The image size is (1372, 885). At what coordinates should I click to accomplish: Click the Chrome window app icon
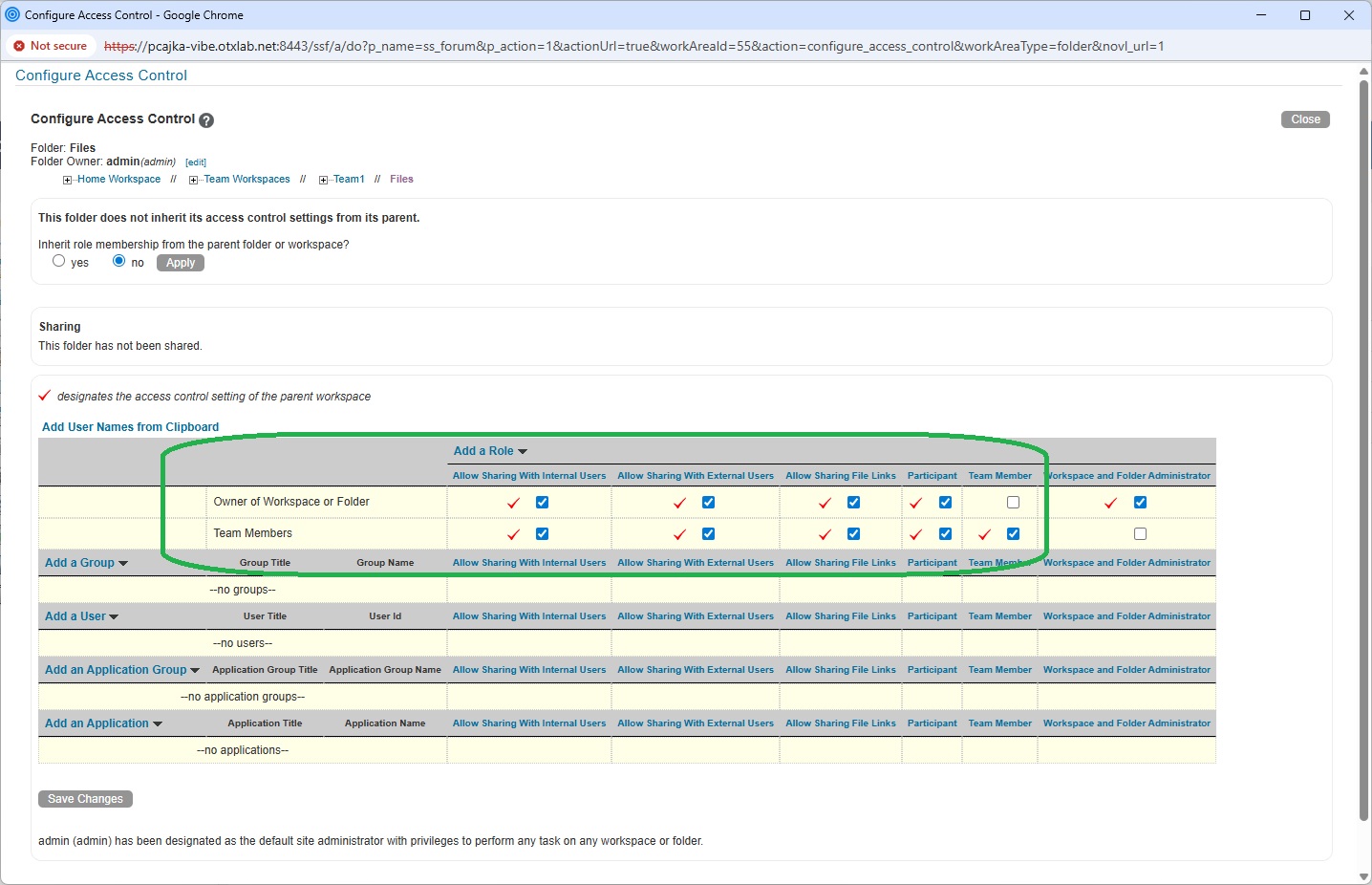(x=12, y=15)
